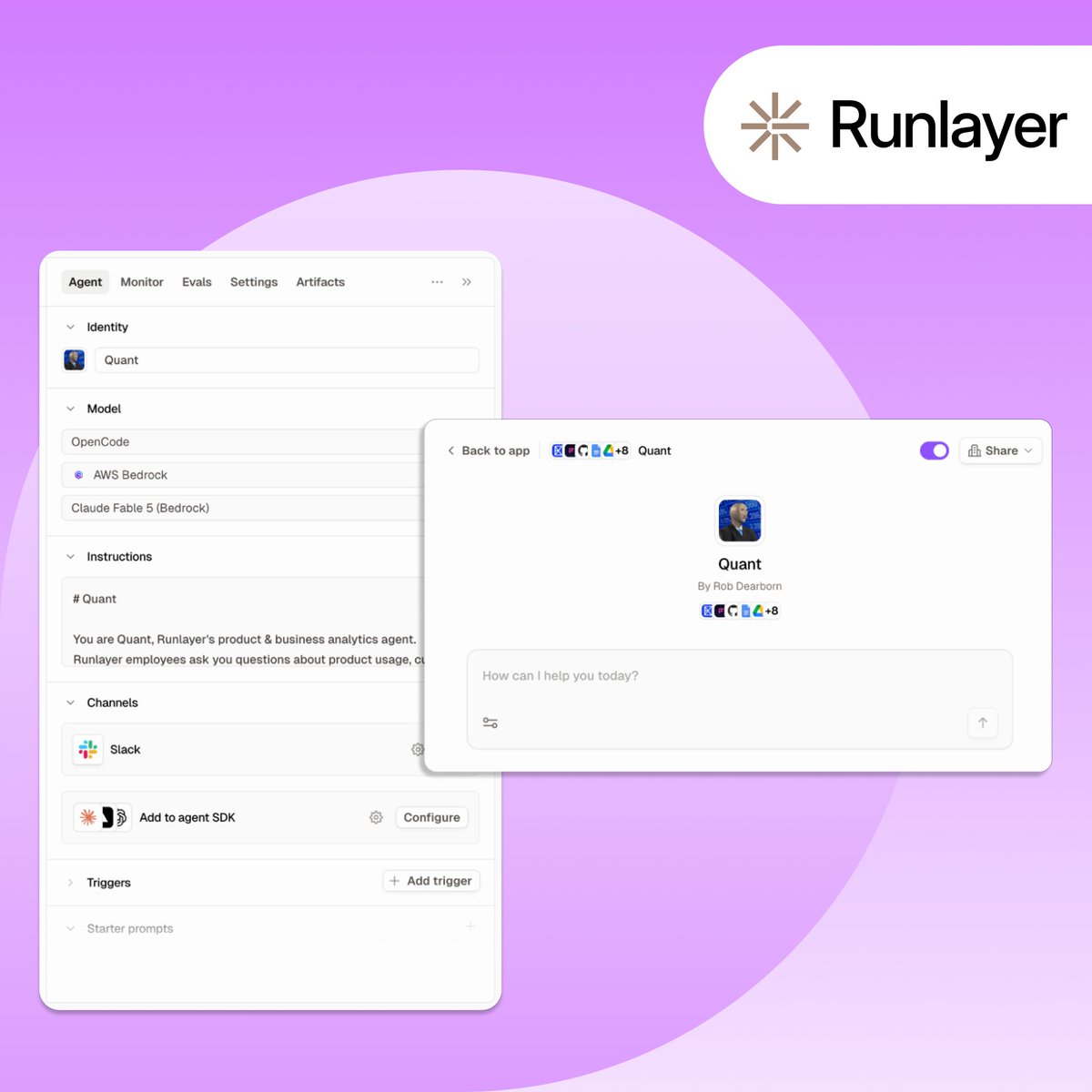Collapse the Model section
1092x1092 pixels.
click(70, 409)
